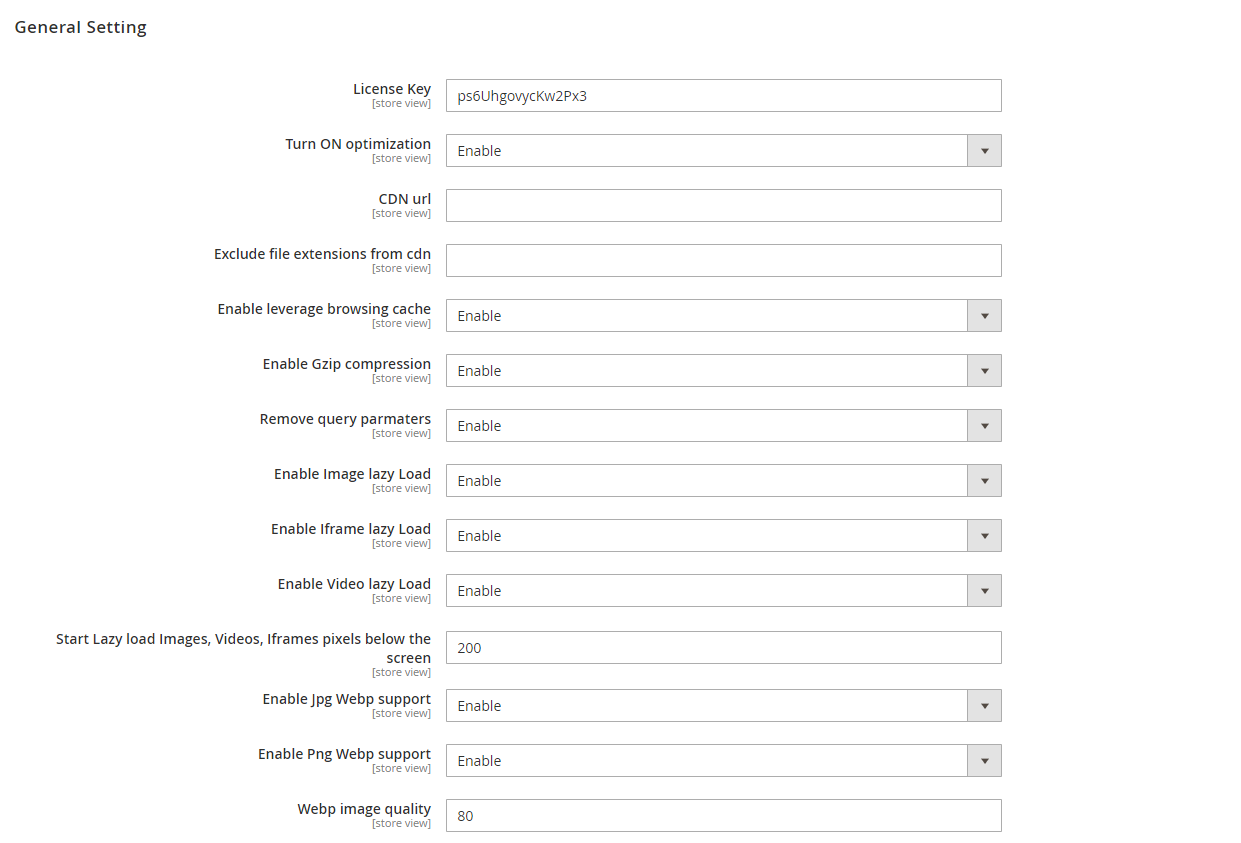Image resolution: width=1241 pixels, height=843 pixels.
Task: Click the arrow icon for Turn ON optimization
Action: tap(984, 151)
